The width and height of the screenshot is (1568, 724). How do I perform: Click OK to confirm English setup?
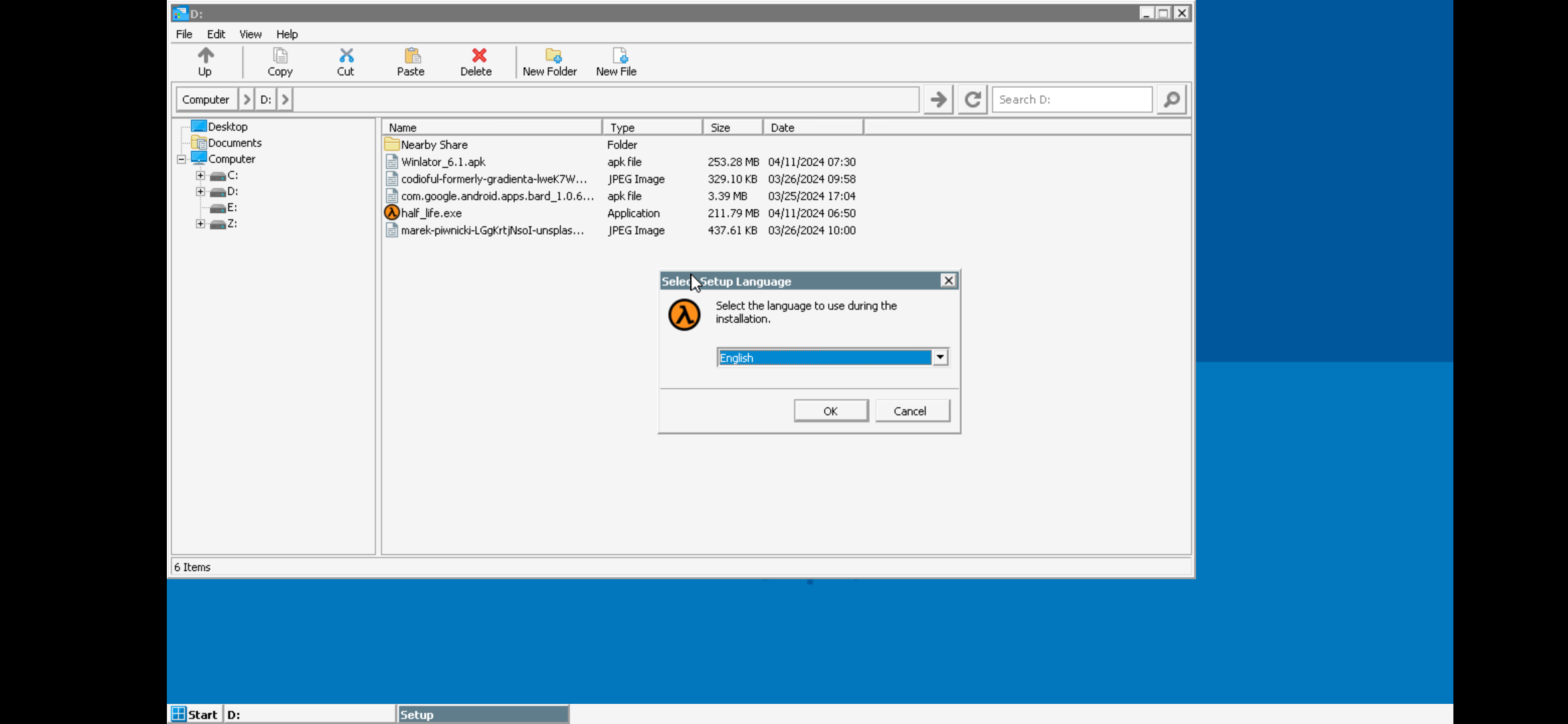click(x=830, y=410)
